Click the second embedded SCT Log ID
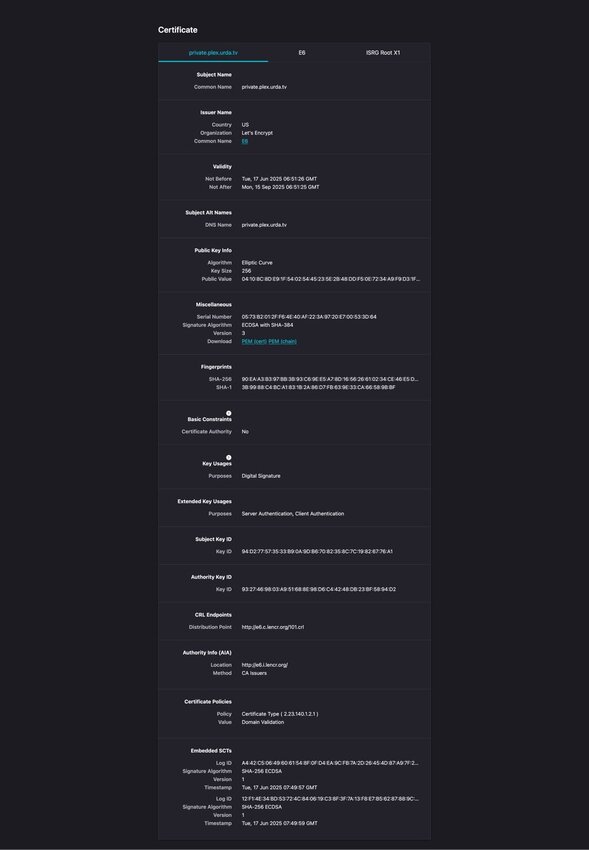The height and width of the screenshot is (850, 589). (x=330, y=799)
